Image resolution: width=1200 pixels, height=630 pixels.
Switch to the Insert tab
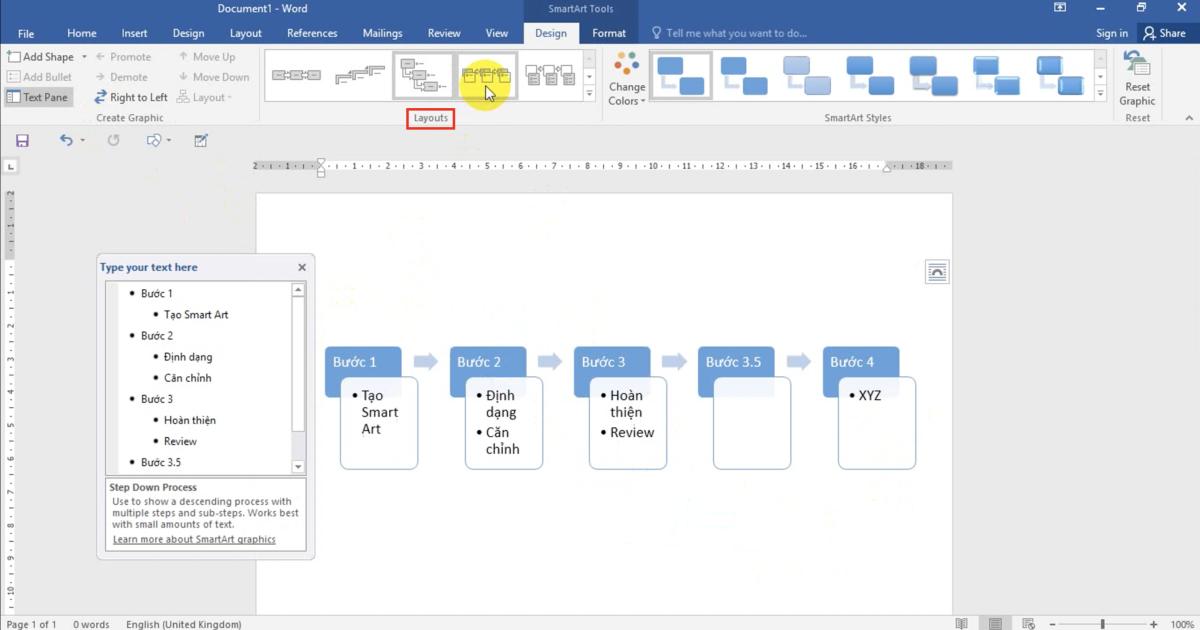[135, 33]
